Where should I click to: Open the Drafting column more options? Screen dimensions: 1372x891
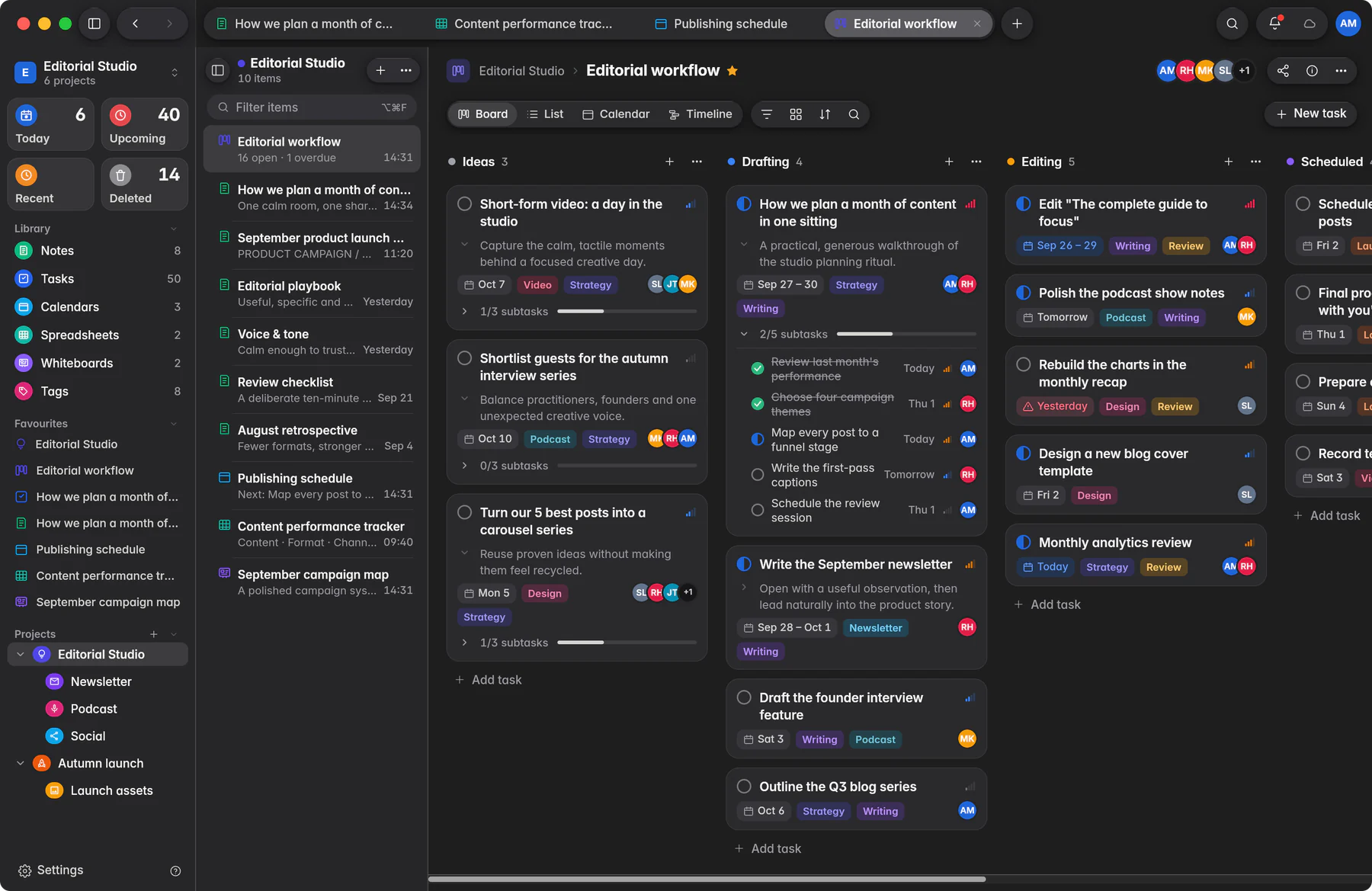pyautogui.click(x=976, y=162)
